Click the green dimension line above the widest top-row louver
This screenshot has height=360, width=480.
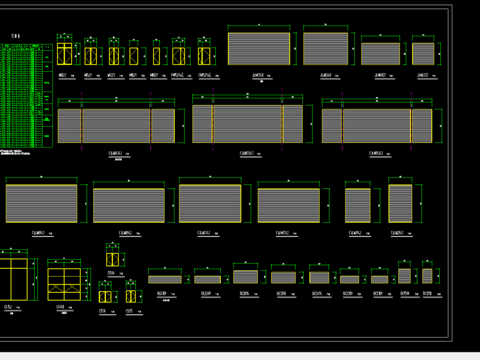pyautogui.click(x=259, y=26)
